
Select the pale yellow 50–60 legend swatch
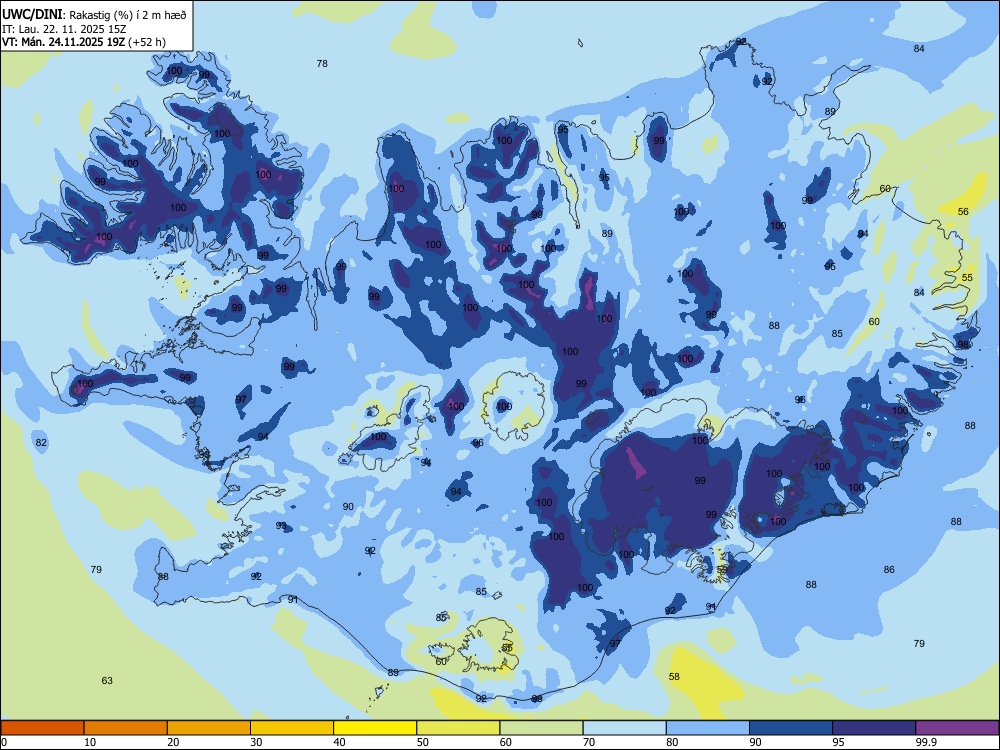click(x=458, y=728)
